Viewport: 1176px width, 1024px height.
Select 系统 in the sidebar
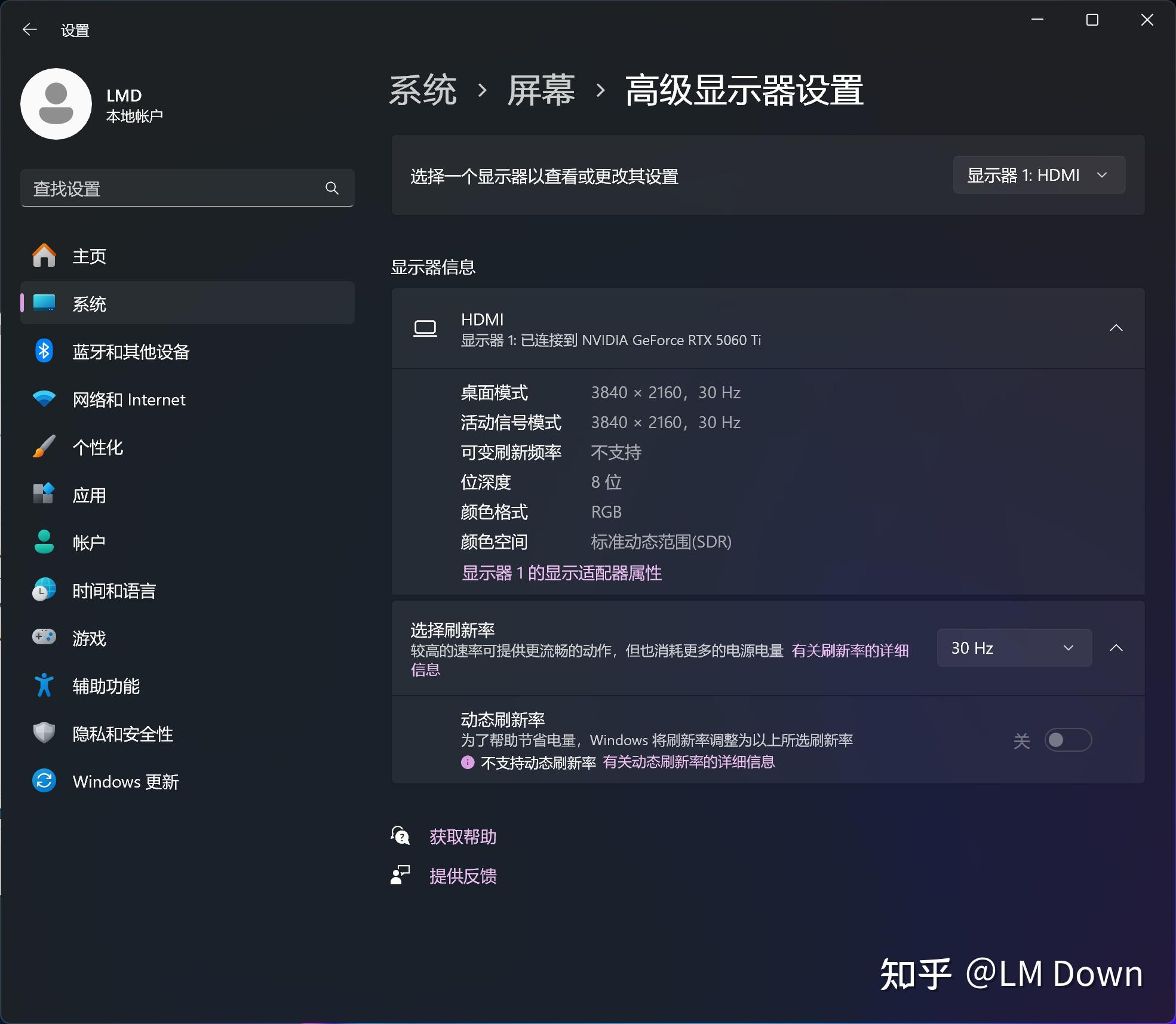point(90,303)
